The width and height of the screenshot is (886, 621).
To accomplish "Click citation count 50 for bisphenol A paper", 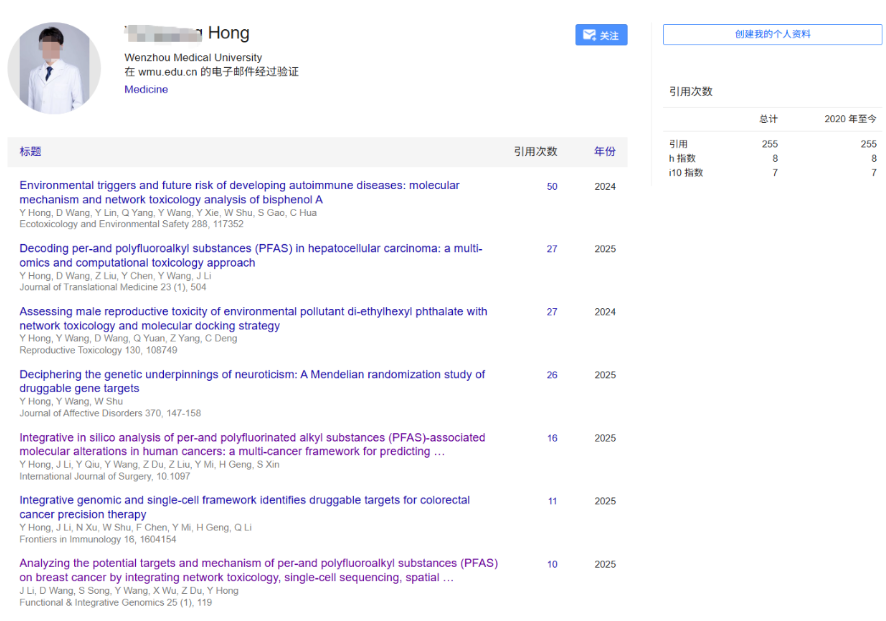I will tap(552, 186).
